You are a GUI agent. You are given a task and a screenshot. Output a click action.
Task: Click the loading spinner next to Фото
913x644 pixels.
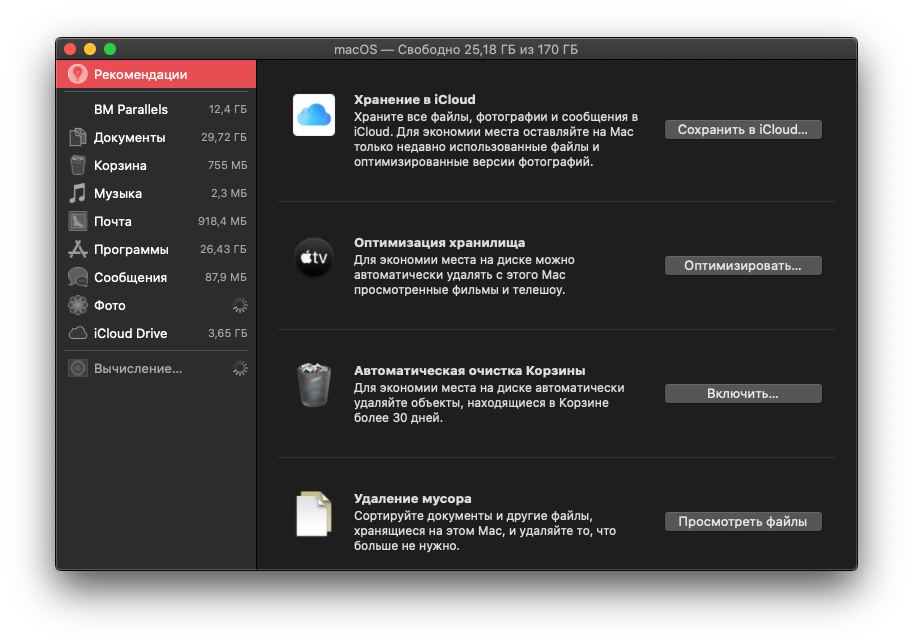click(x=240, y=305)
